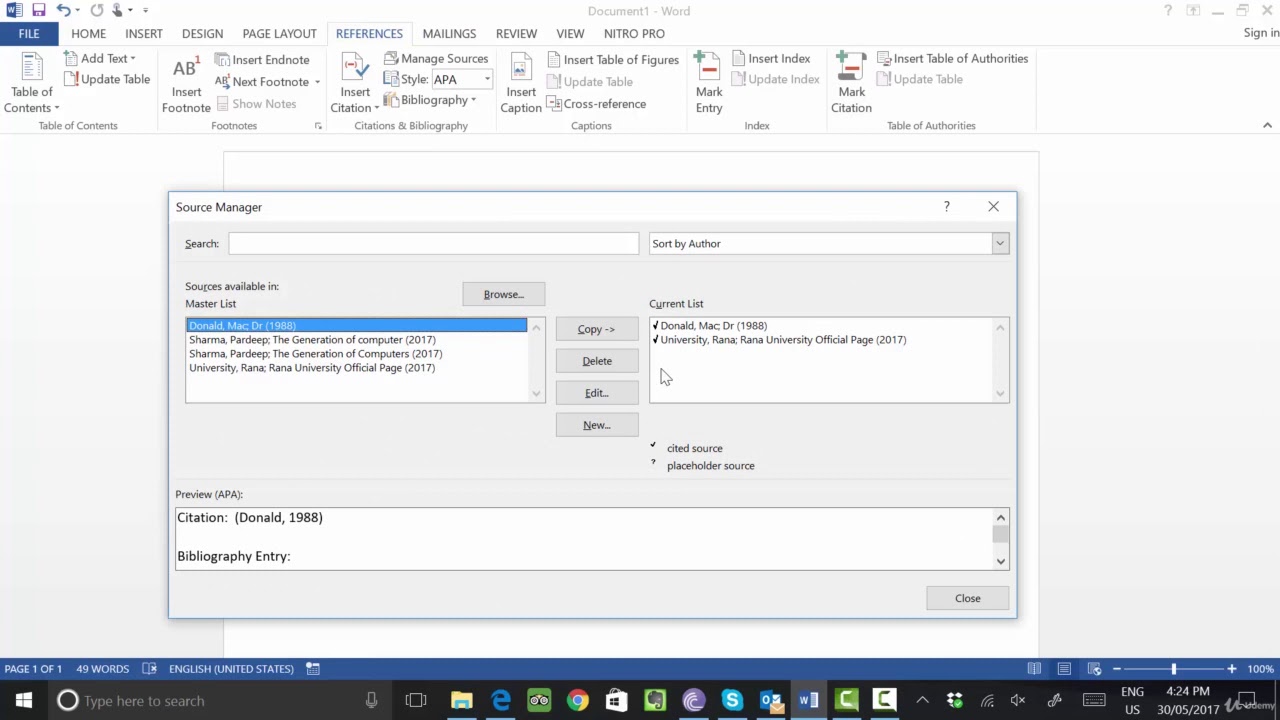Close the Source Manager with Close button
This screenshot has width=1280, height=720.
[x=967, y=598]
